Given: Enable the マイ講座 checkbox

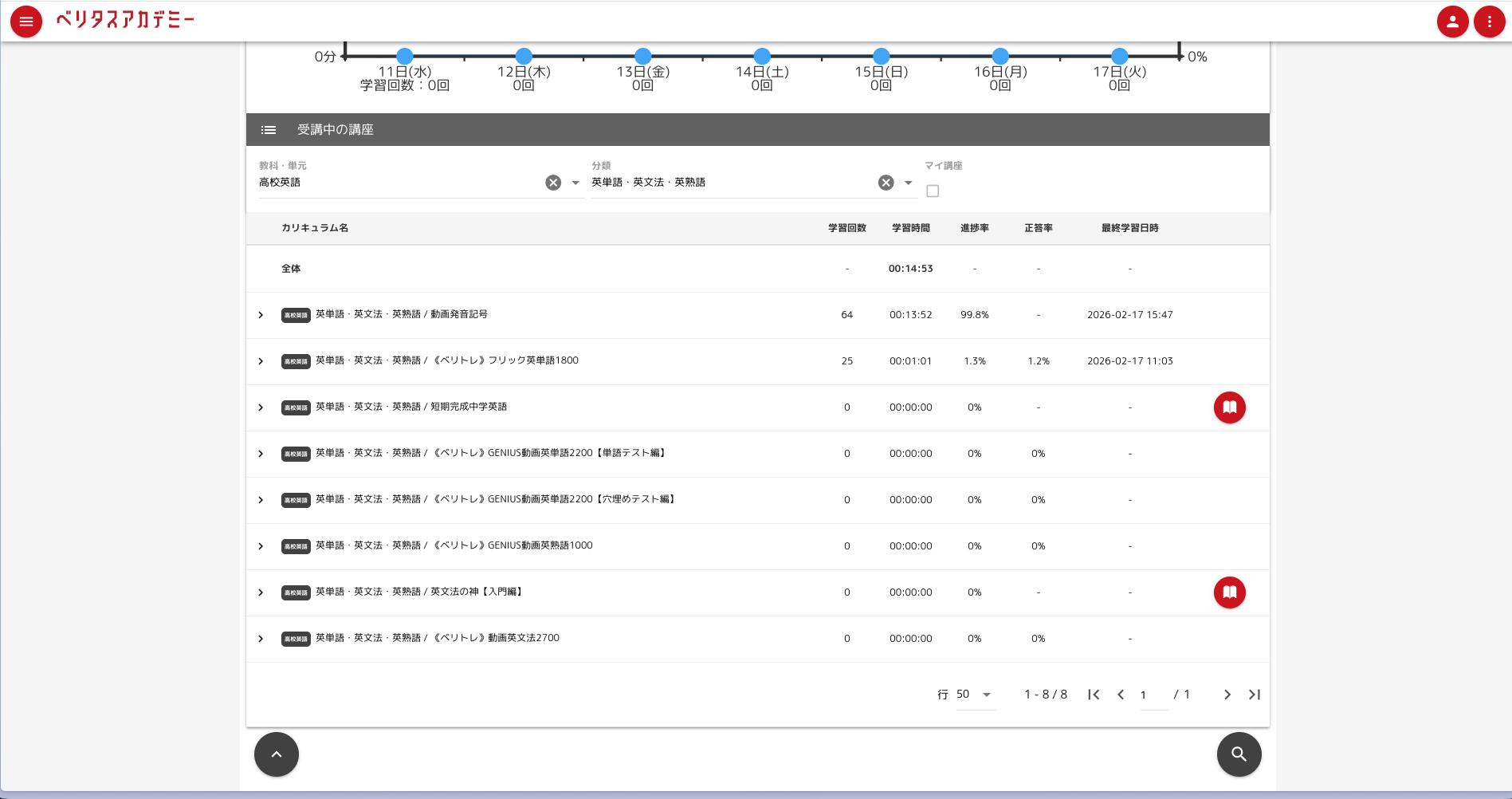Looking at the screenshot, I should [933, 191].
